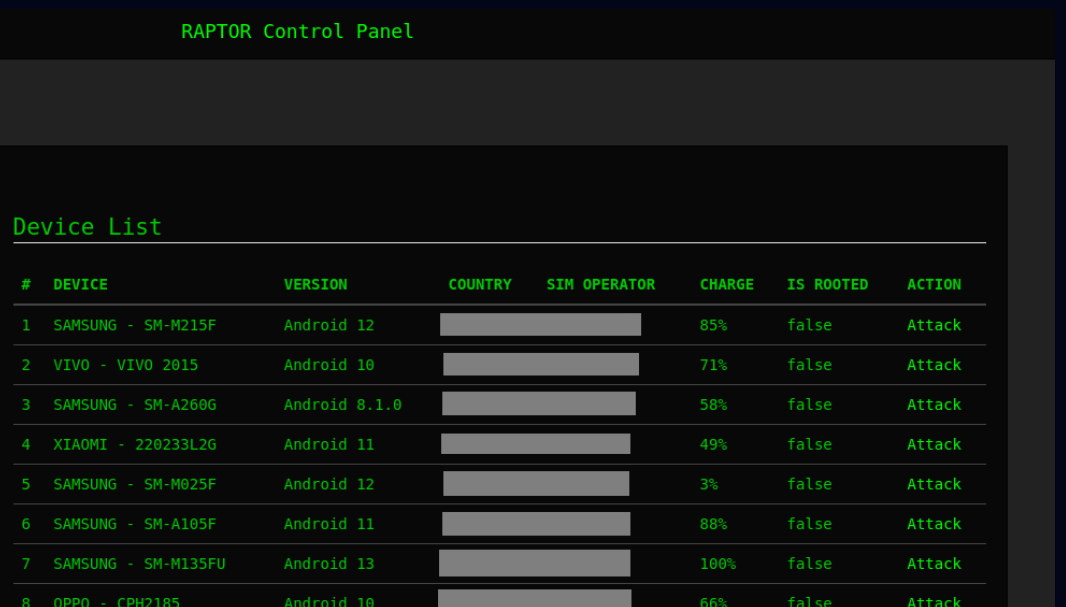Click the SIM OPERATOR column header
The height and width of the screenshot is (607, 1066).
pos(600,284)
